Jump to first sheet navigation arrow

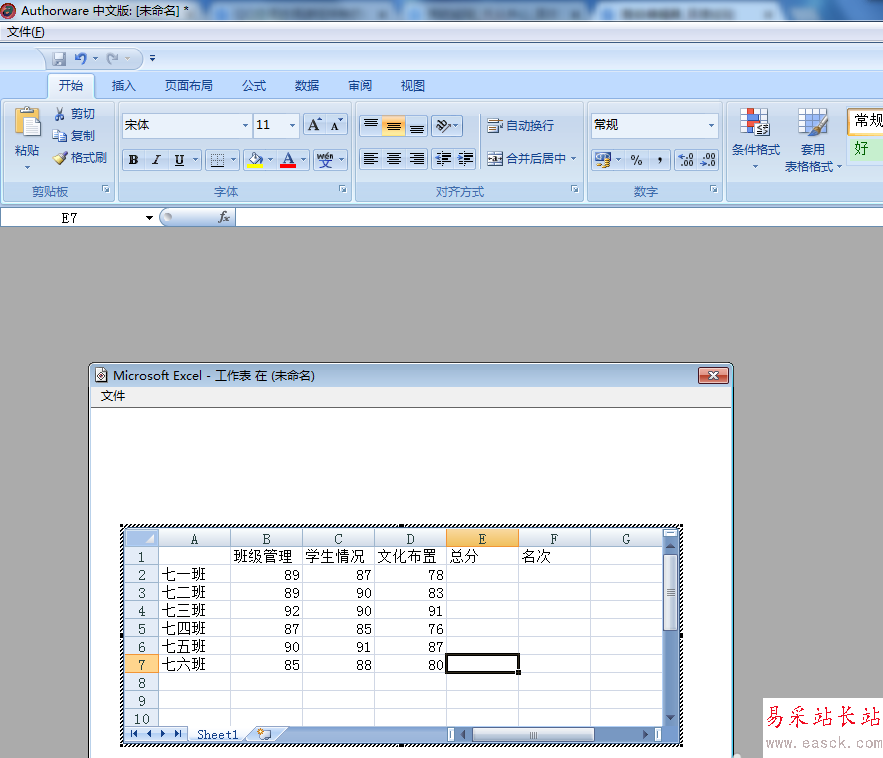click(x=134, y=734)
